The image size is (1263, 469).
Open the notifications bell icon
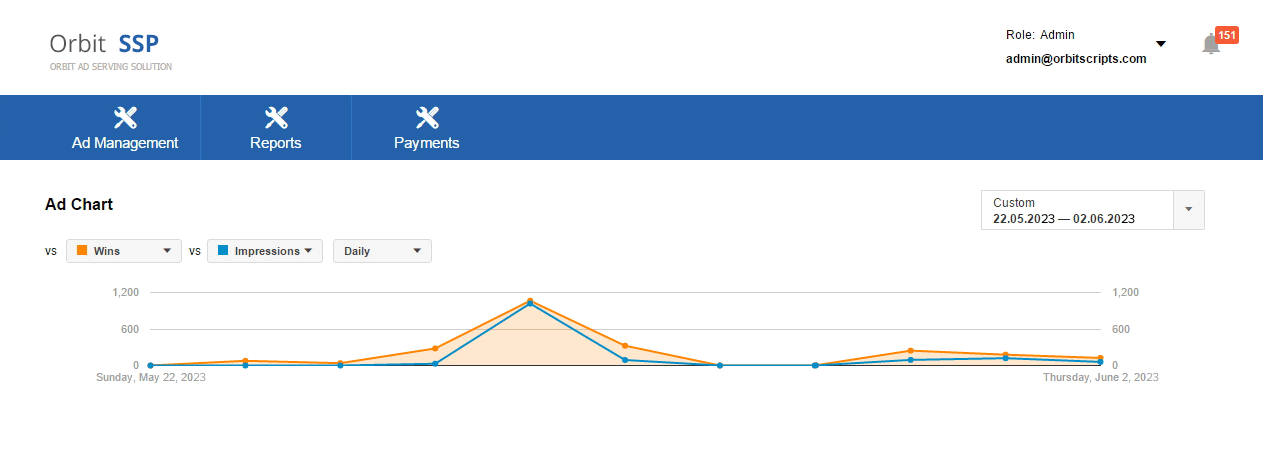(1211, 44)
